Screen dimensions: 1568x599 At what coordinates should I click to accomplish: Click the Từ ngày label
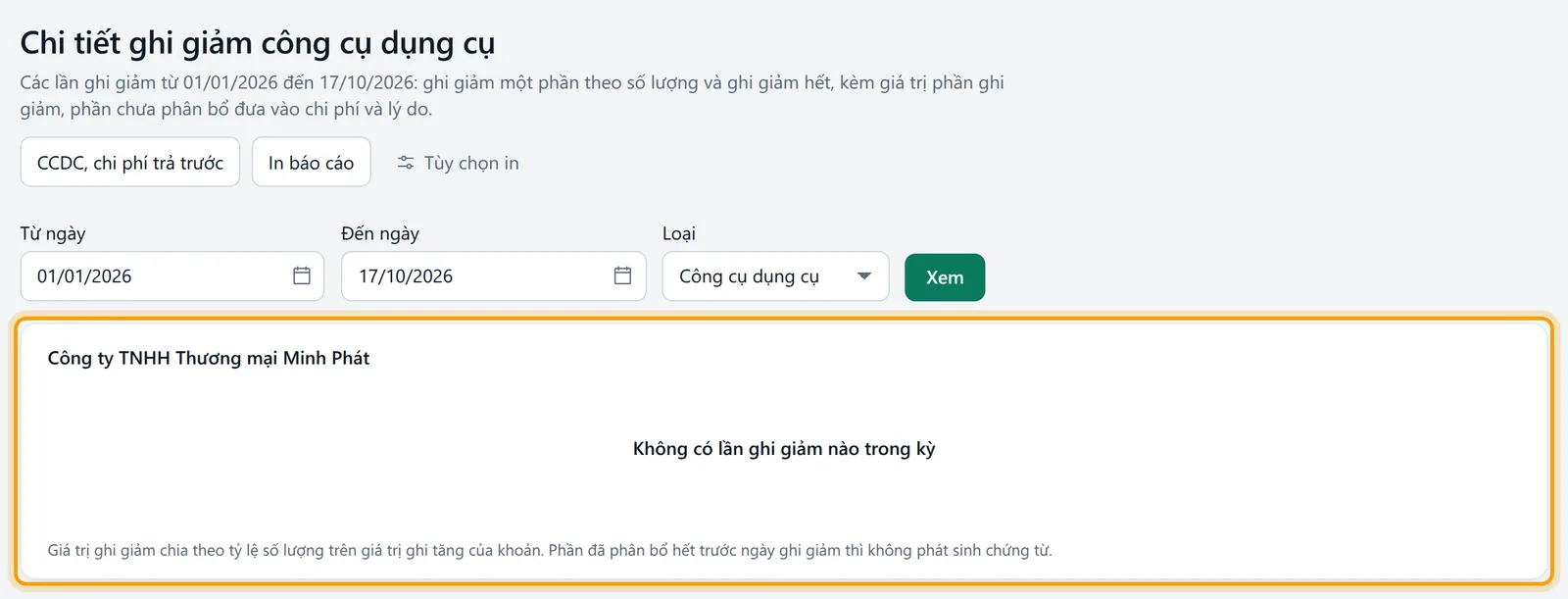point(53,233)
